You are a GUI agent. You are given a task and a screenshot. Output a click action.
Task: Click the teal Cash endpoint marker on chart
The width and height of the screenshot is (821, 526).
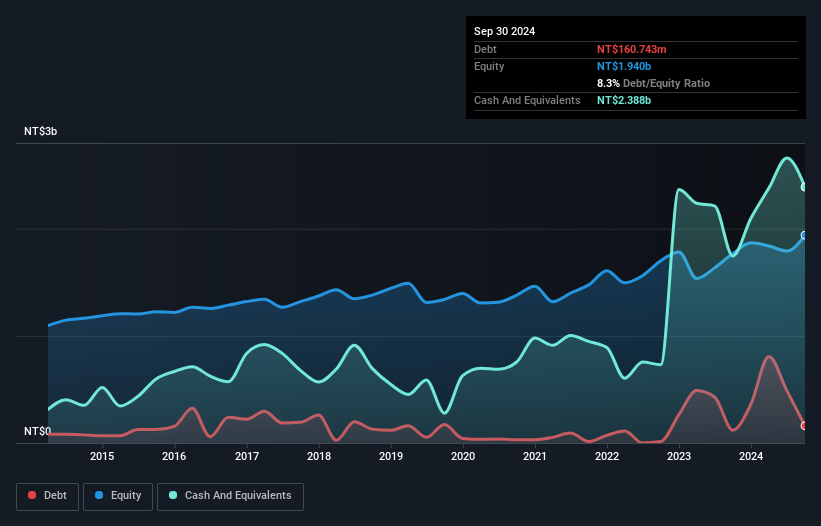point(804,187)
